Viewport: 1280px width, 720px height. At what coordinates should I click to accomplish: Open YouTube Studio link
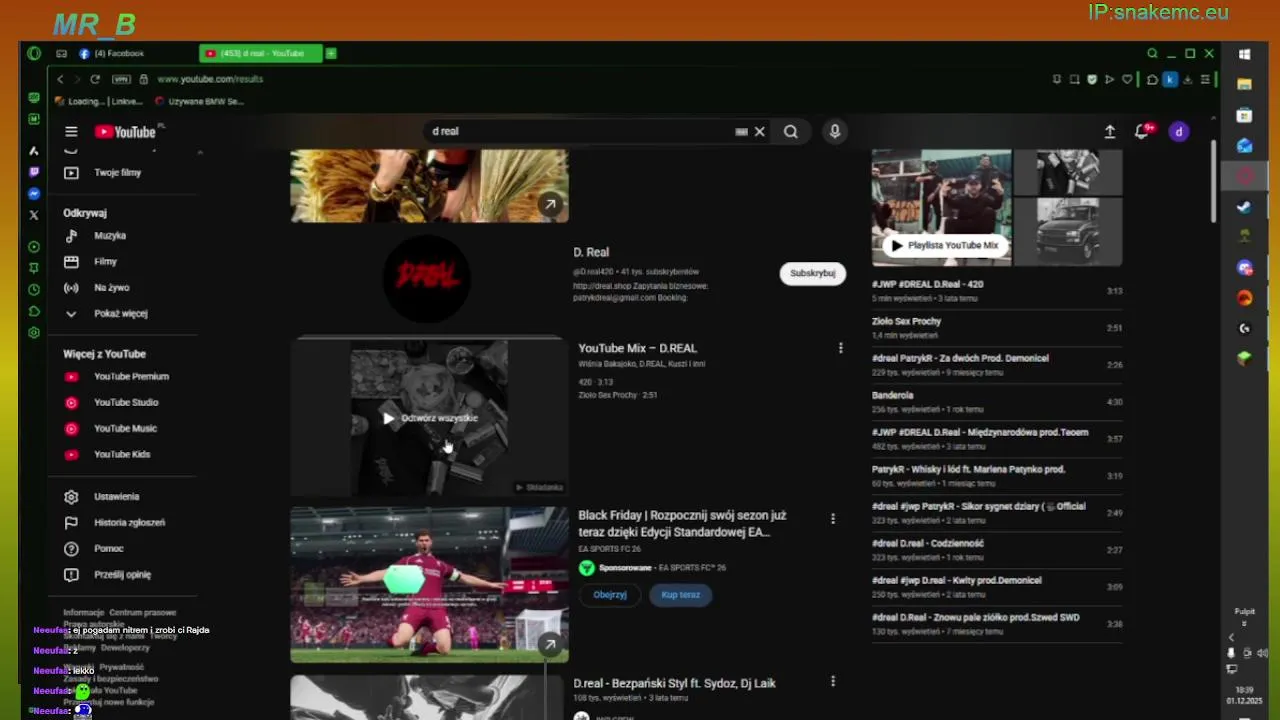pyautogui.click(x=125, y=402)
